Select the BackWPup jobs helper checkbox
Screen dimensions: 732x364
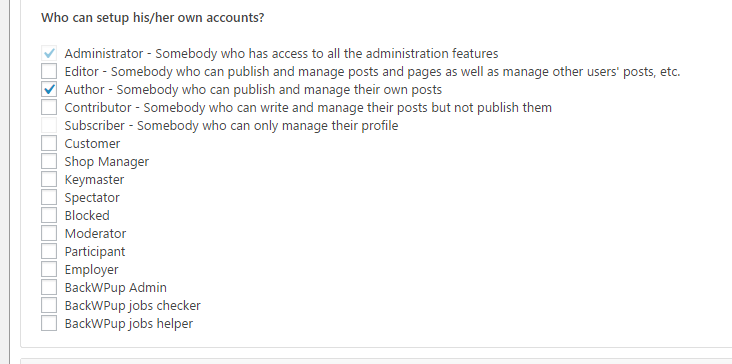pyautogui.click(x=49, y=323)
